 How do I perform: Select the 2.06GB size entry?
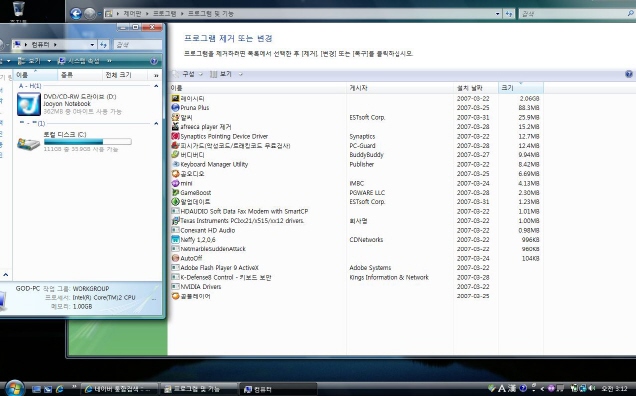(x=530, y=98)
